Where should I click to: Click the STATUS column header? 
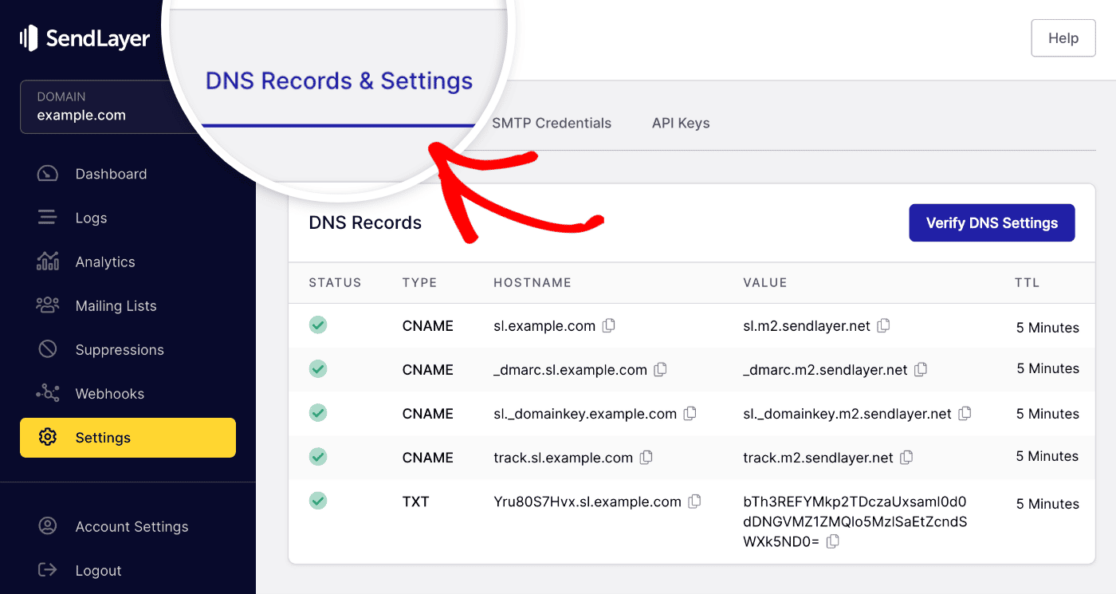(335, 282)
